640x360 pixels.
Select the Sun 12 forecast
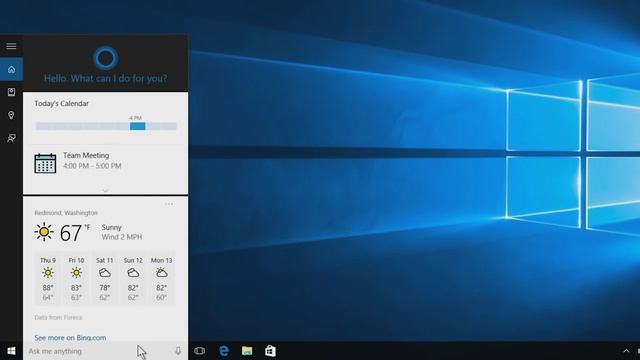point(133,280)
